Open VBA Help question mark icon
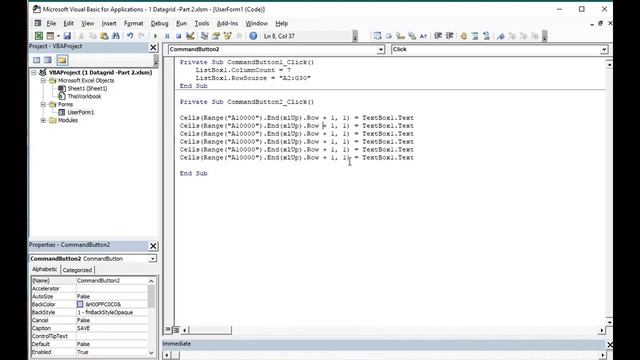Viewport: 640px width, 360px height. (x=253, y=36)
